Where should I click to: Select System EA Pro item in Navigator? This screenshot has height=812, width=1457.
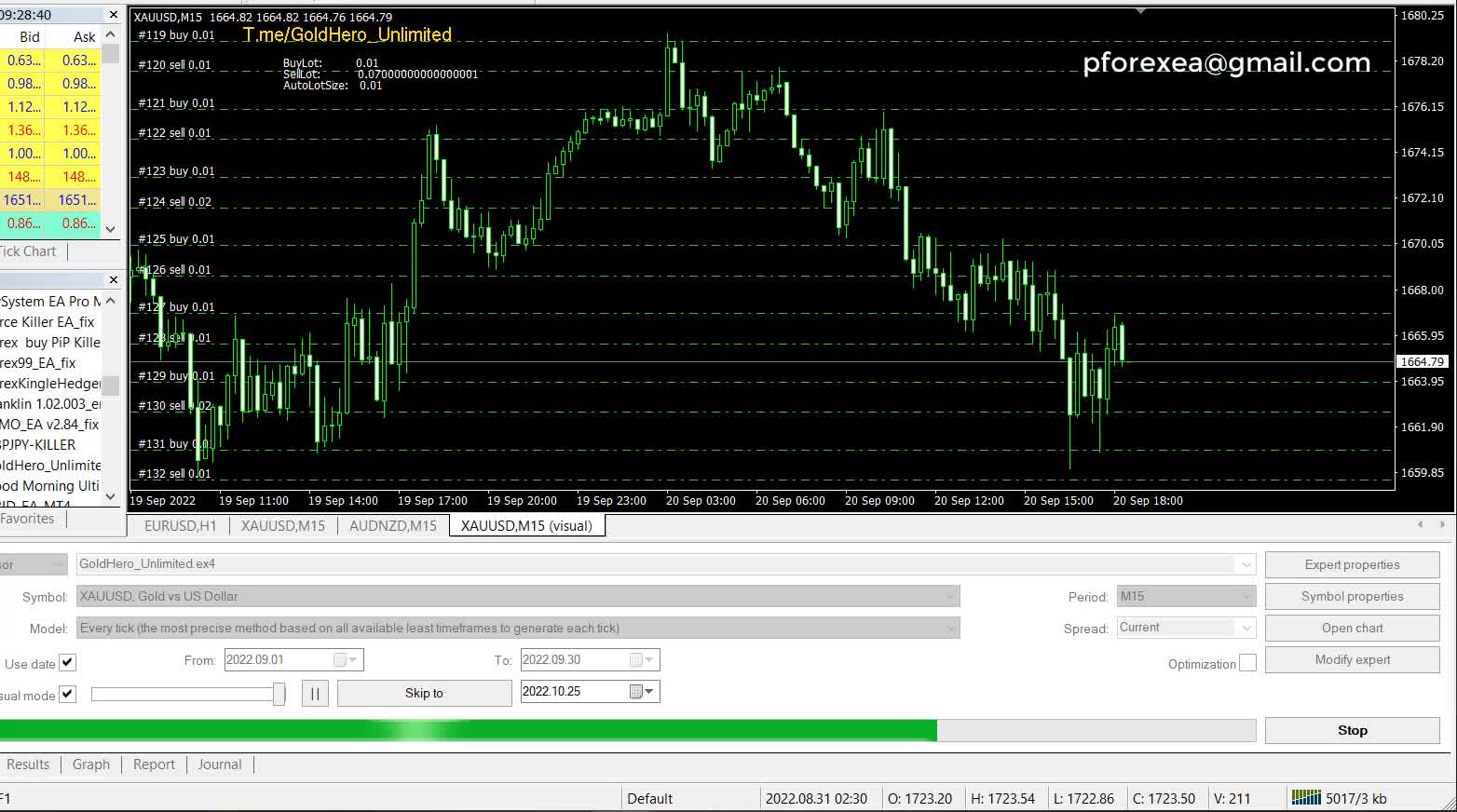tap(50, 302)
